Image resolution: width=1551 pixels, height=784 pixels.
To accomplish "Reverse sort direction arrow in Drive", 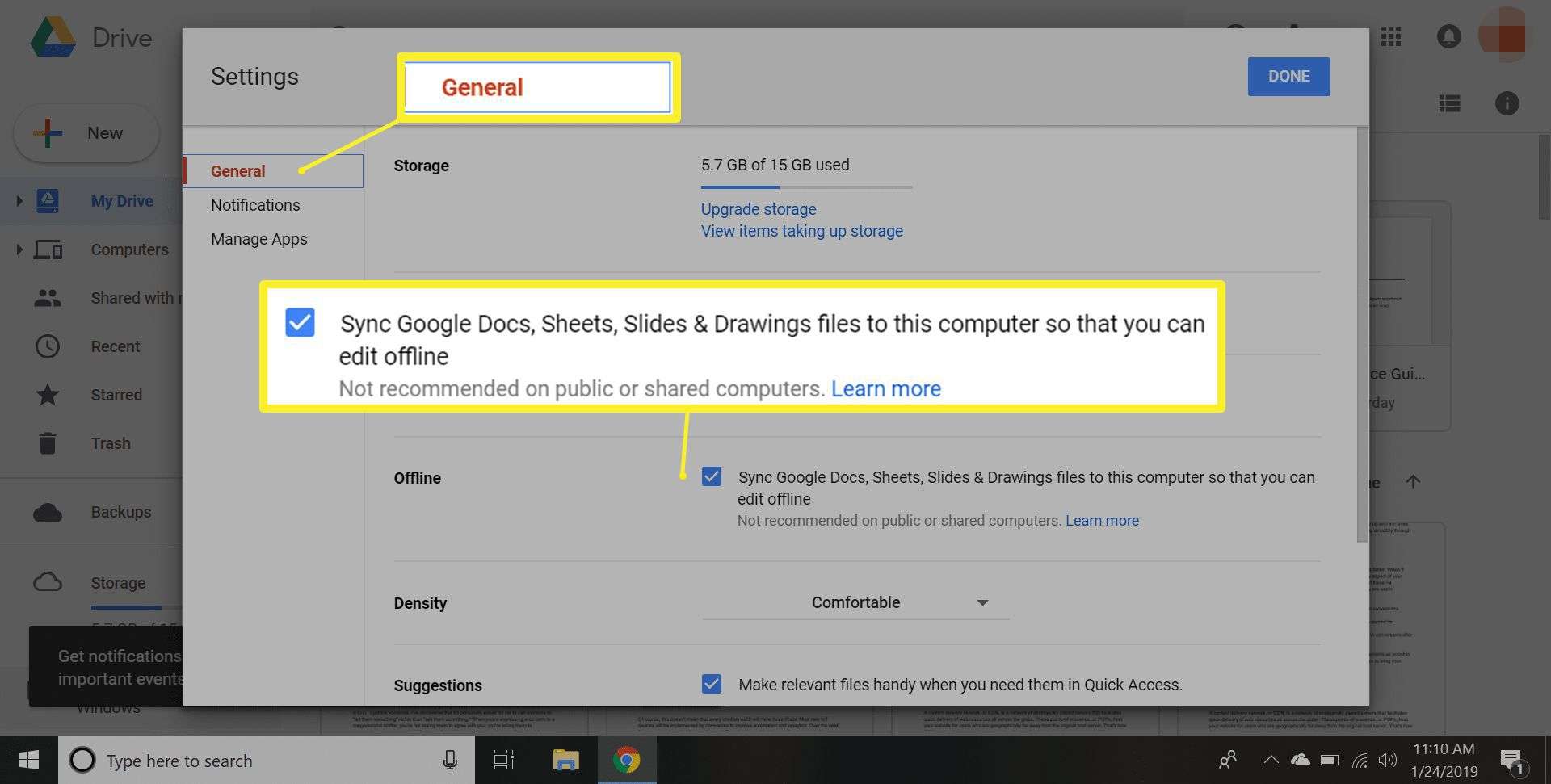I will pos(1413,482).
